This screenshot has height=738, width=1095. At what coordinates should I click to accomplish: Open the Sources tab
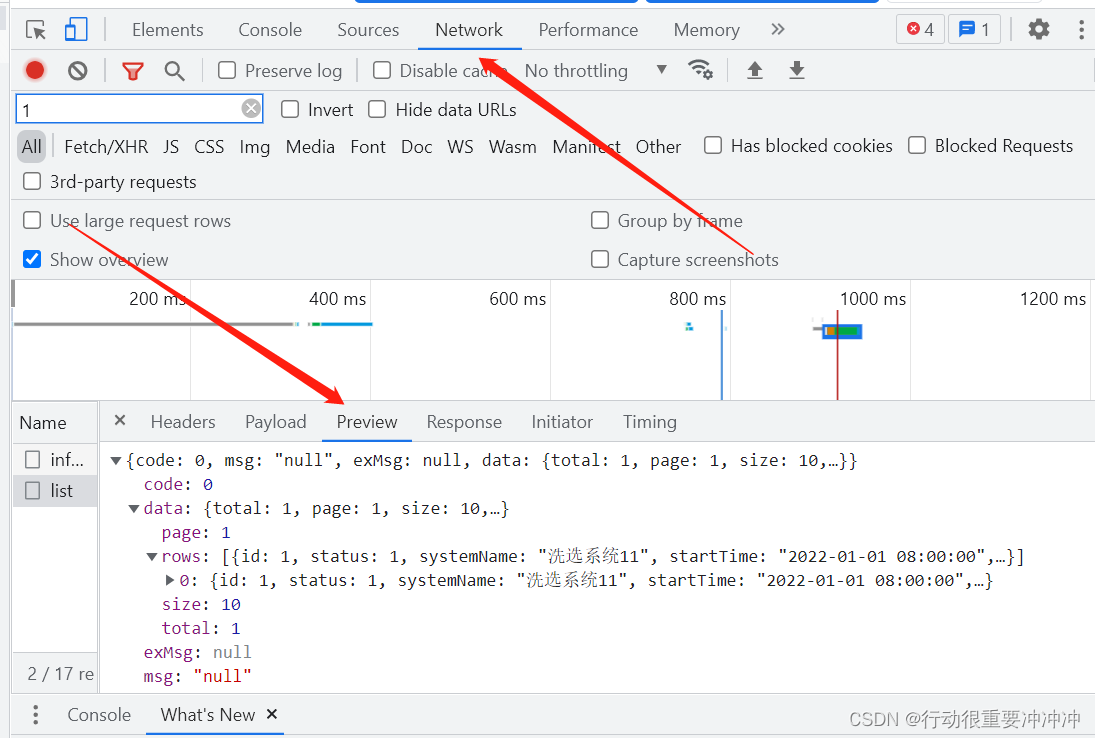(368, 30)
